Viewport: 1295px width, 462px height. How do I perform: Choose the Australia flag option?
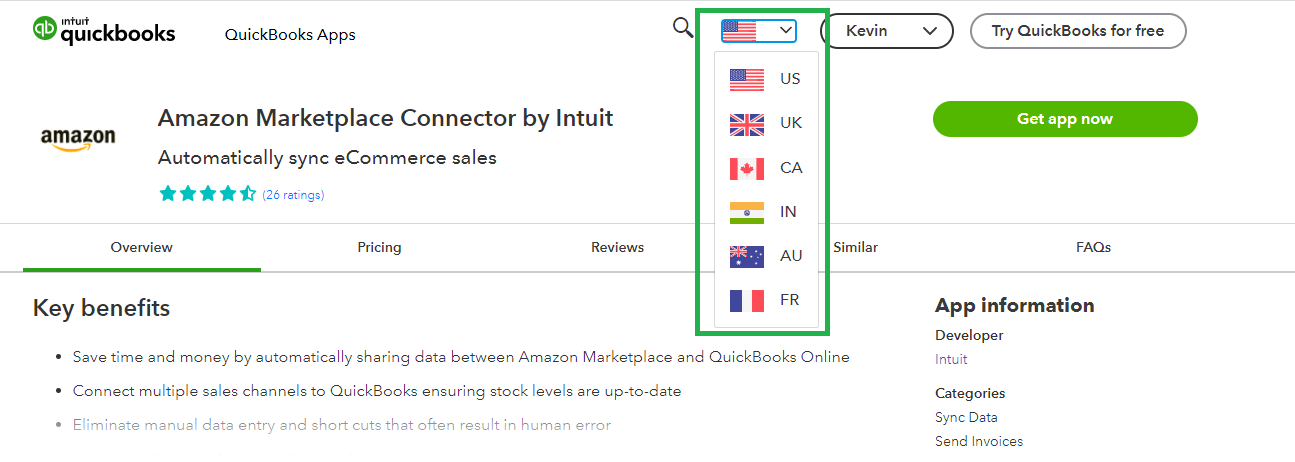[x=765, y=255]
